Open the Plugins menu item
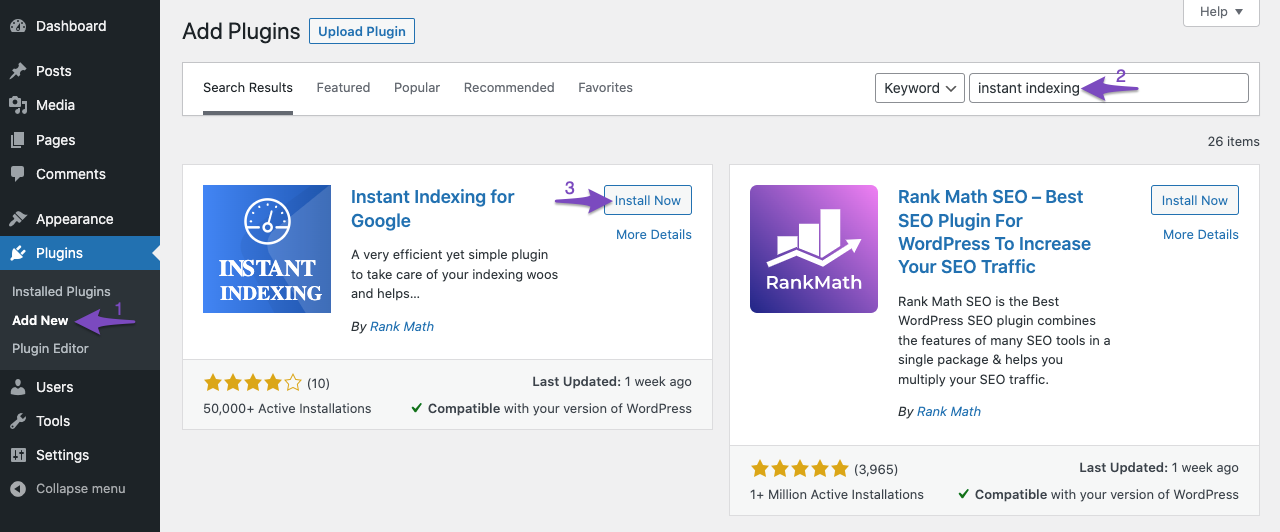The image size is (1280, 532). click(80, 253)
